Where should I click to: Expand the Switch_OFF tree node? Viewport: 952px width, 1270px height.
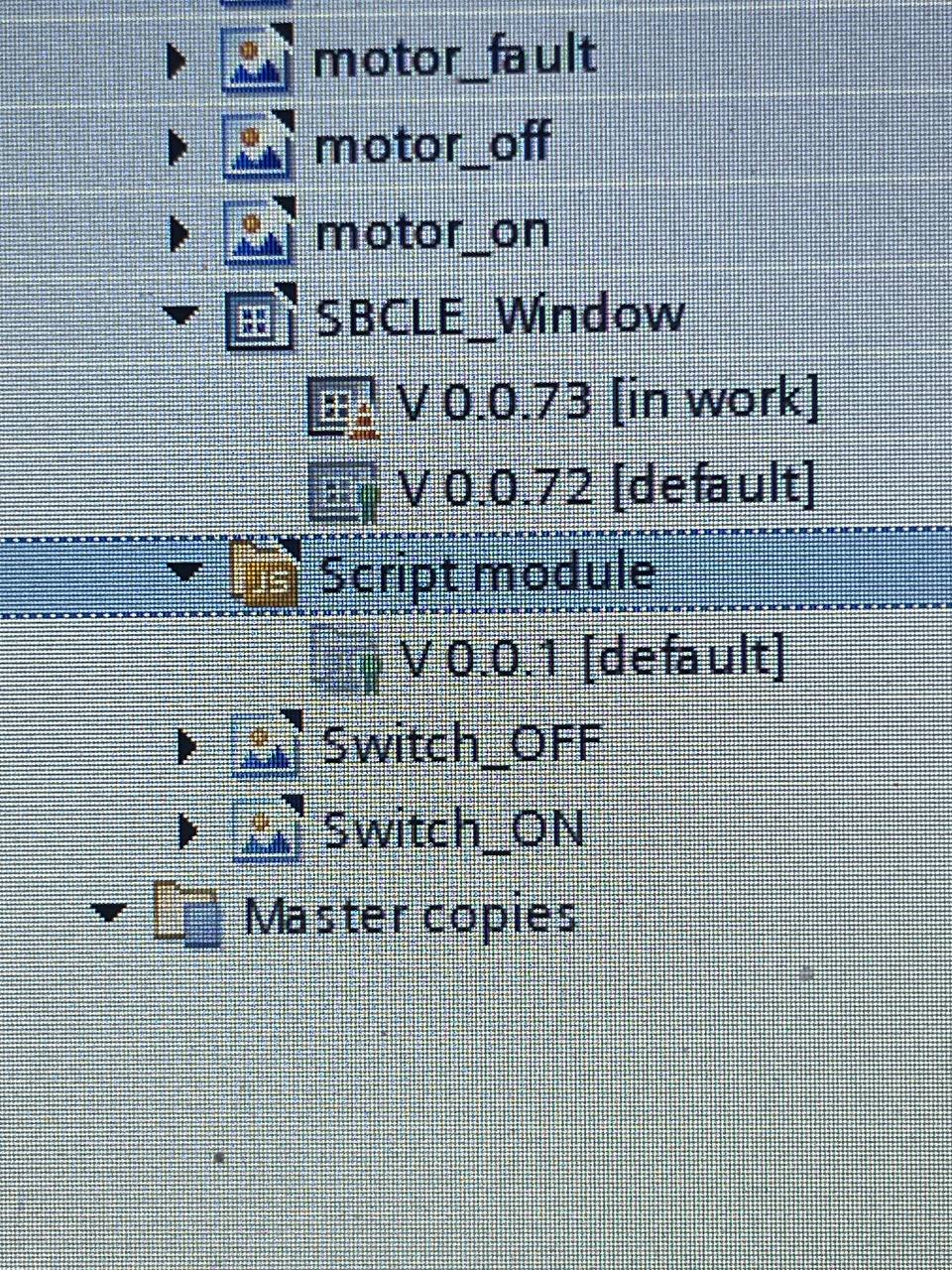[x=187, y=745]
